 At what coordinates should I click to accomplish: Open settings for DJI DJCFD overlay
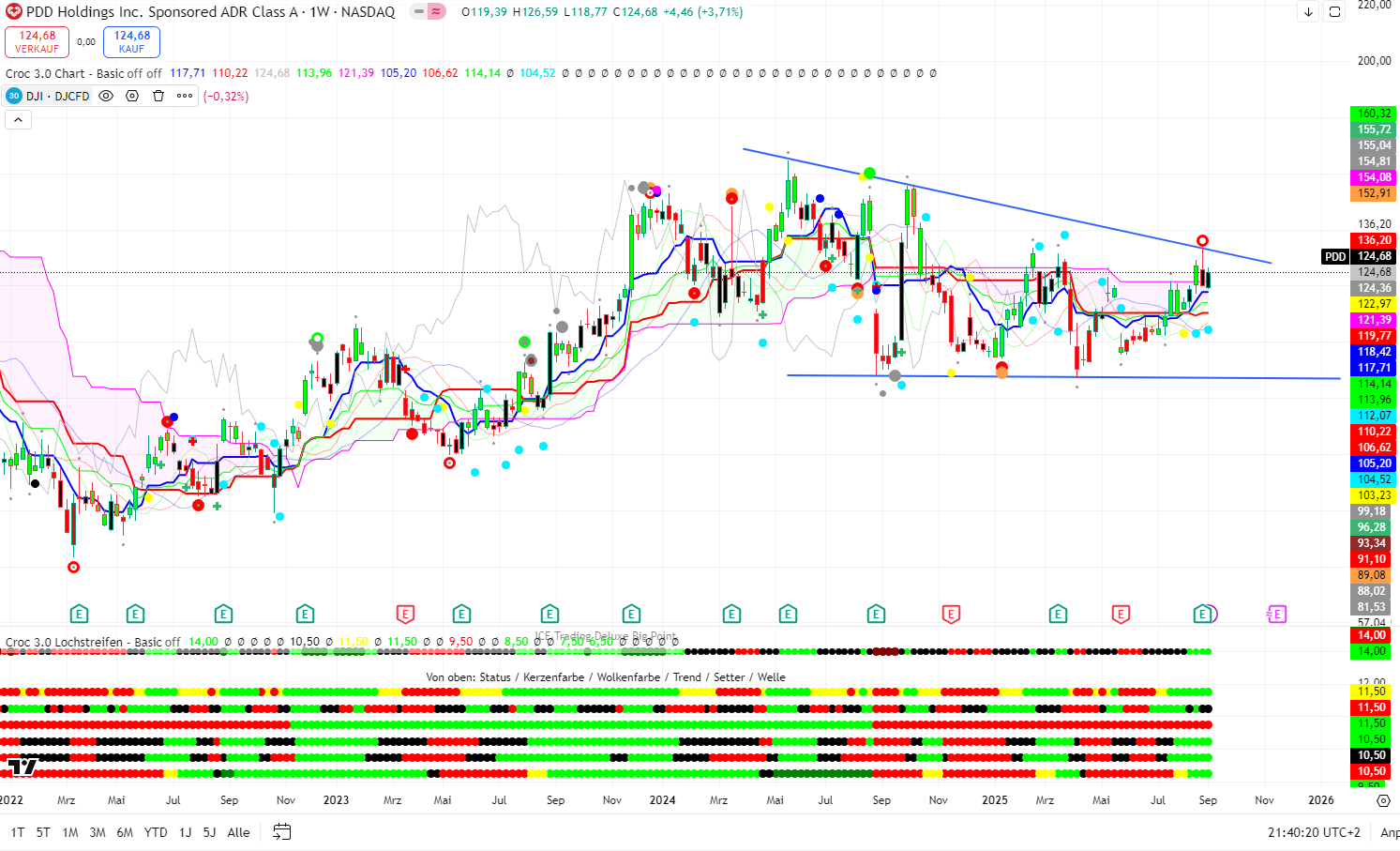click(132, 96)
